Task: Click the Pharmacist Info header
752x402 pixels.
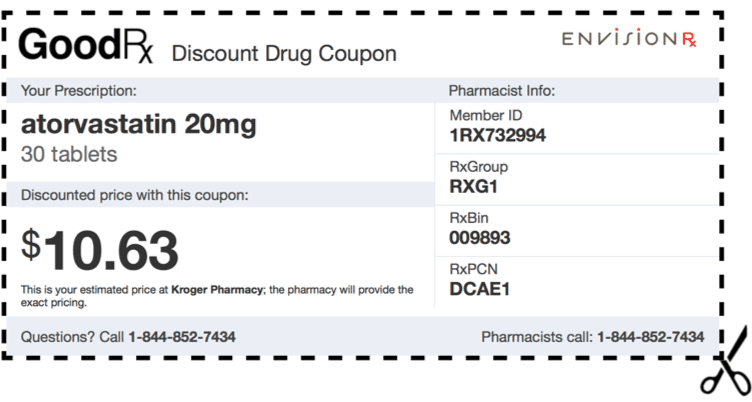Action: pos(502,91)
